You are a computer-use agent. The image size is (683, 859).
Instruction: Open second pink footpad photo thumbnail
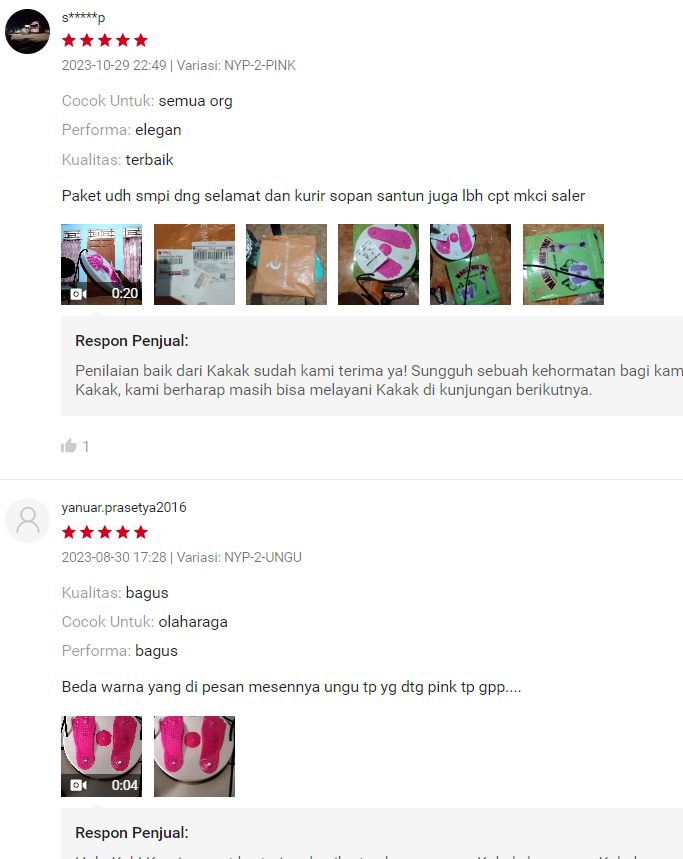(x=194, y=756)
